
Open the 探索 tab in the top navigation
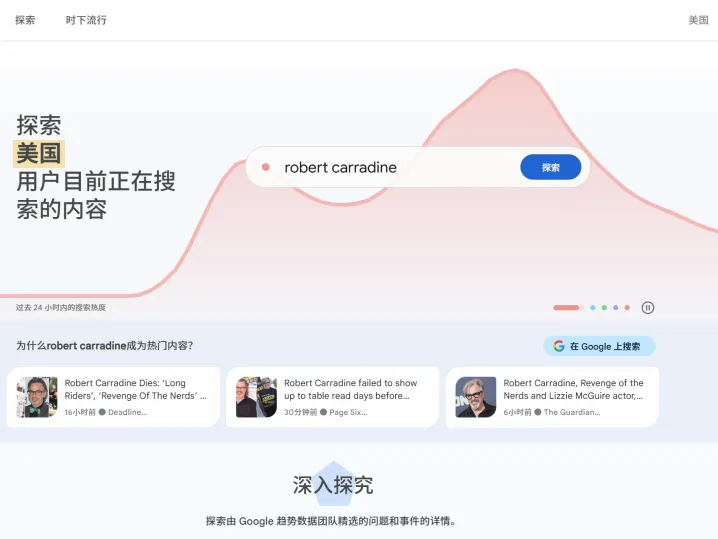[25, 20]
